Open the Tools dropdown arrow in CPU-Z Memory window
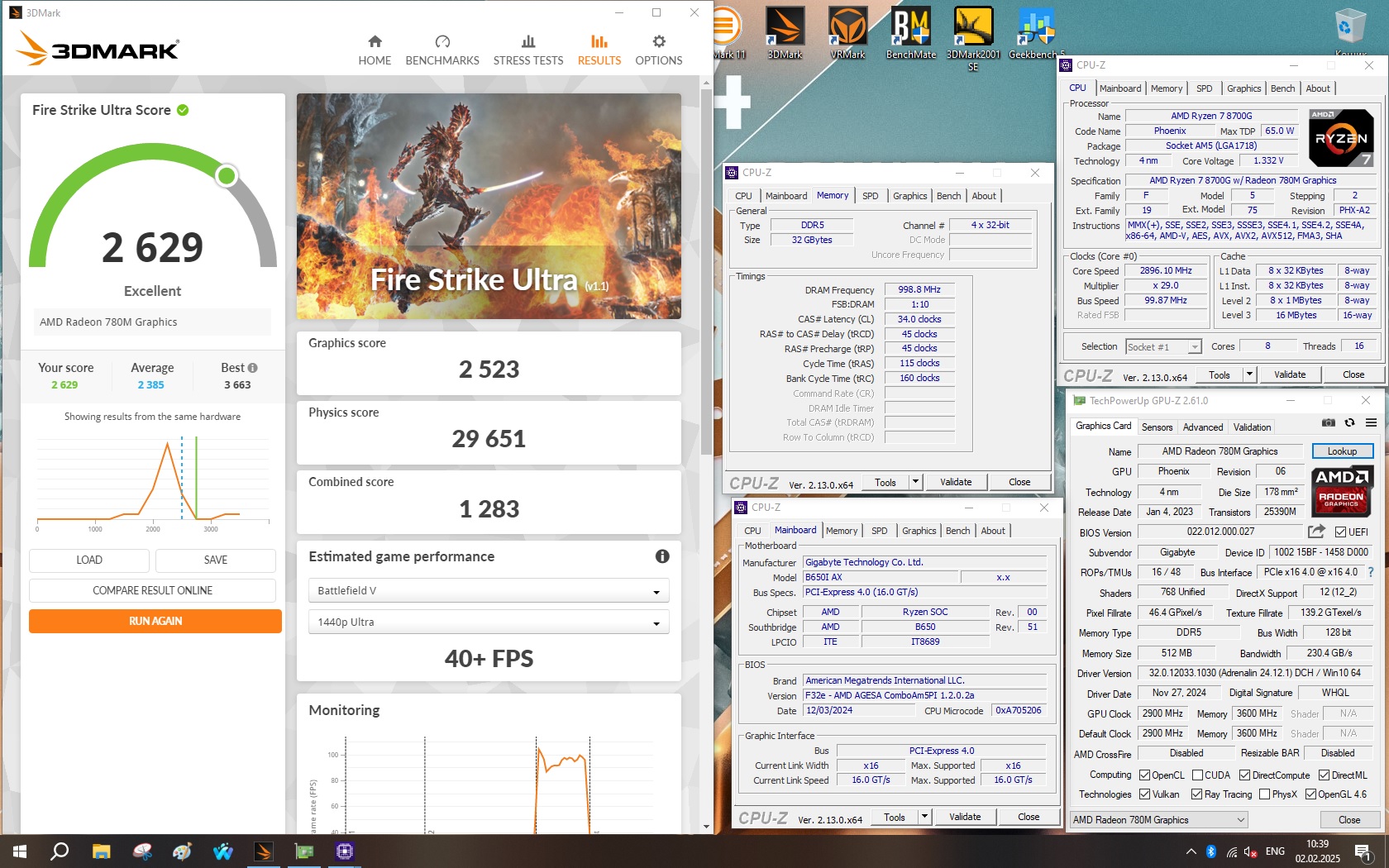1389x868 pixels. tap(915, 482)
